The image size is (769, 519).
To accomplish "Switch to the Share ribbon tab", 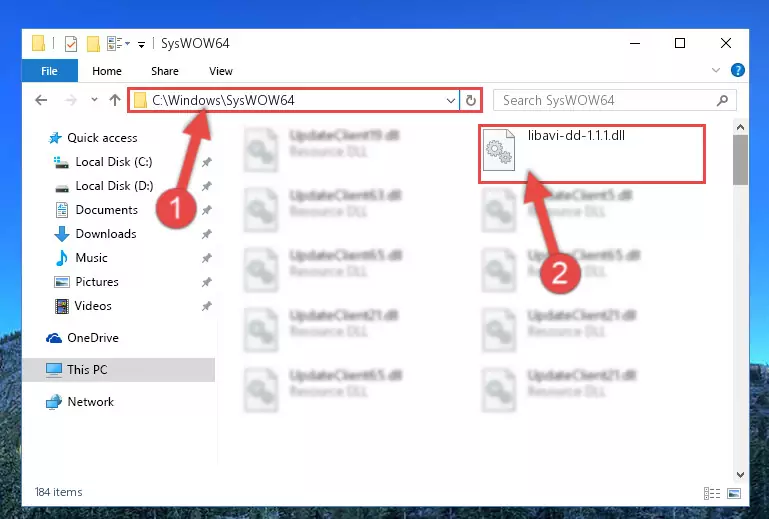I will point(165,71).
